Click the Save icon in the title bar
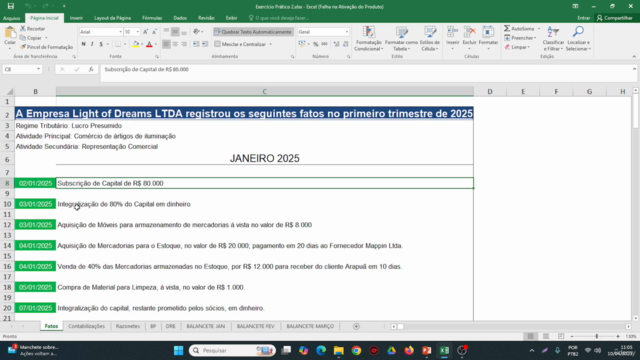 [11, 6]
